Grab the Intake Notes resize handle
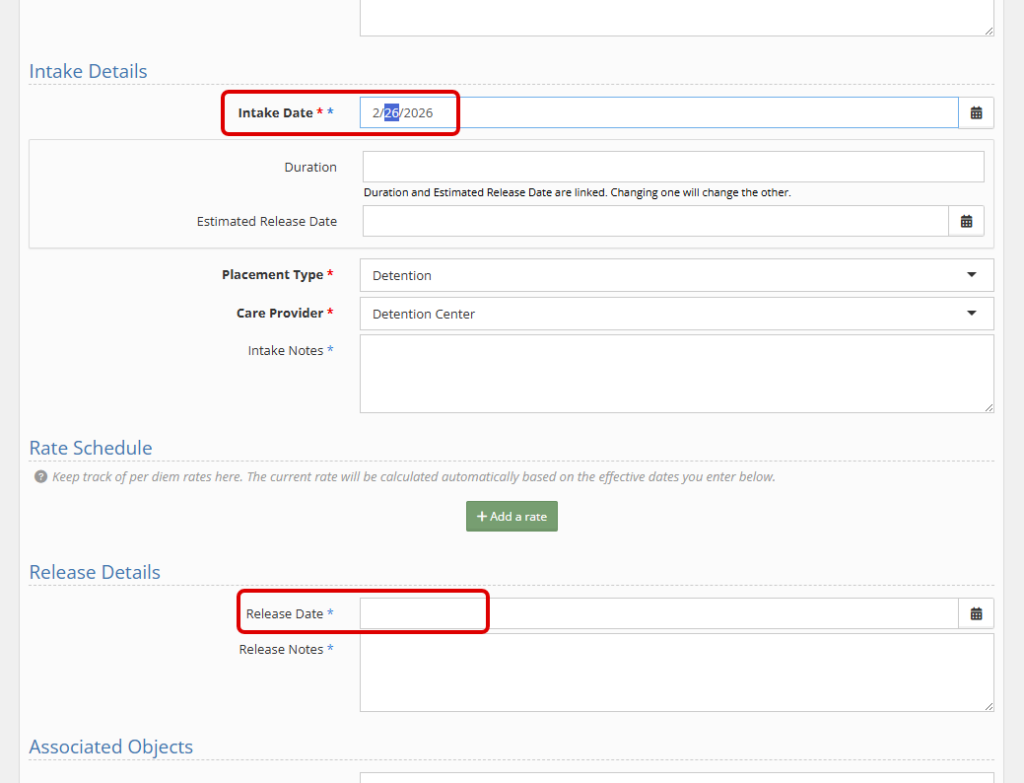 click(x=988, y=406)
